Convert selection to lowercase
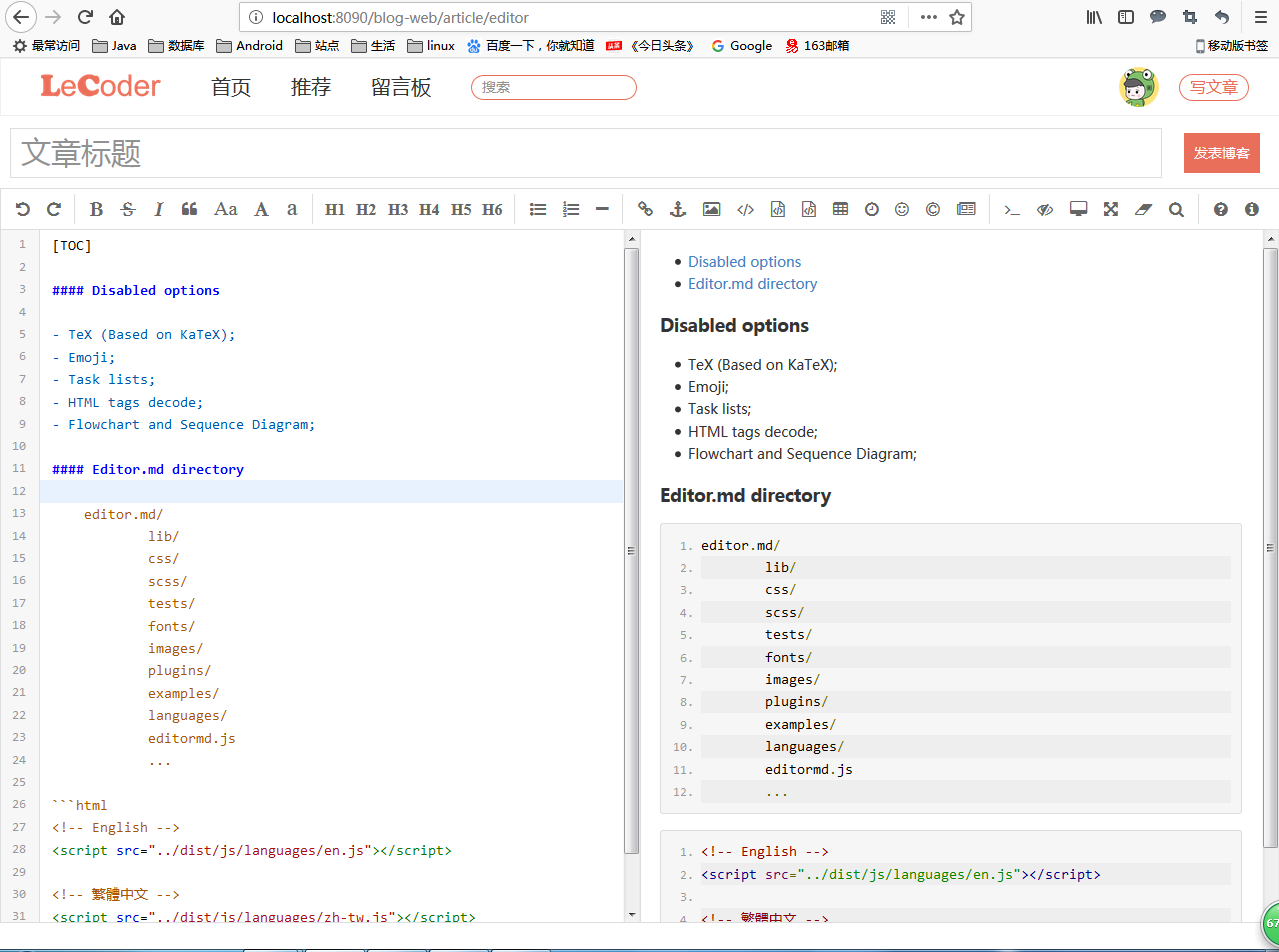This screenshot has height=952, width=1279. [292, 209]
